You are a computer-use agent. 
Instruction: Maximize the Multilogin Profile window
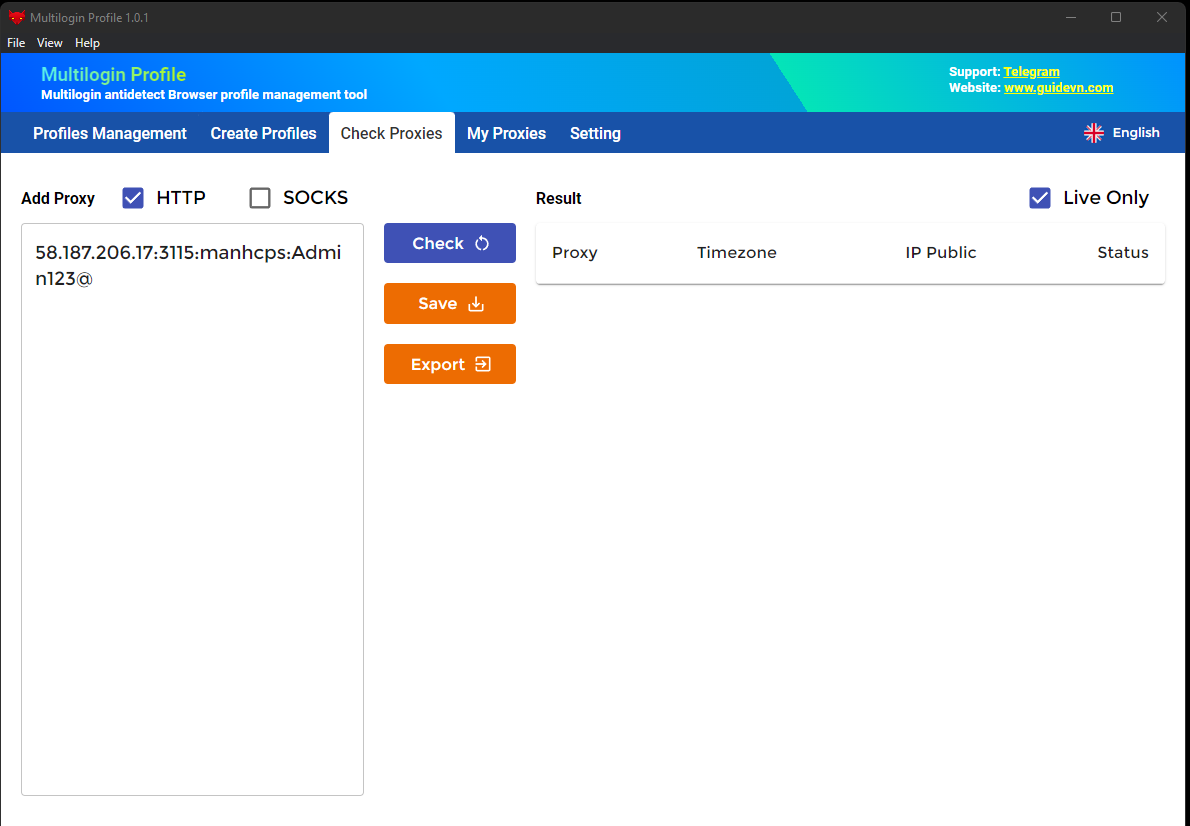pos(1116,17)
